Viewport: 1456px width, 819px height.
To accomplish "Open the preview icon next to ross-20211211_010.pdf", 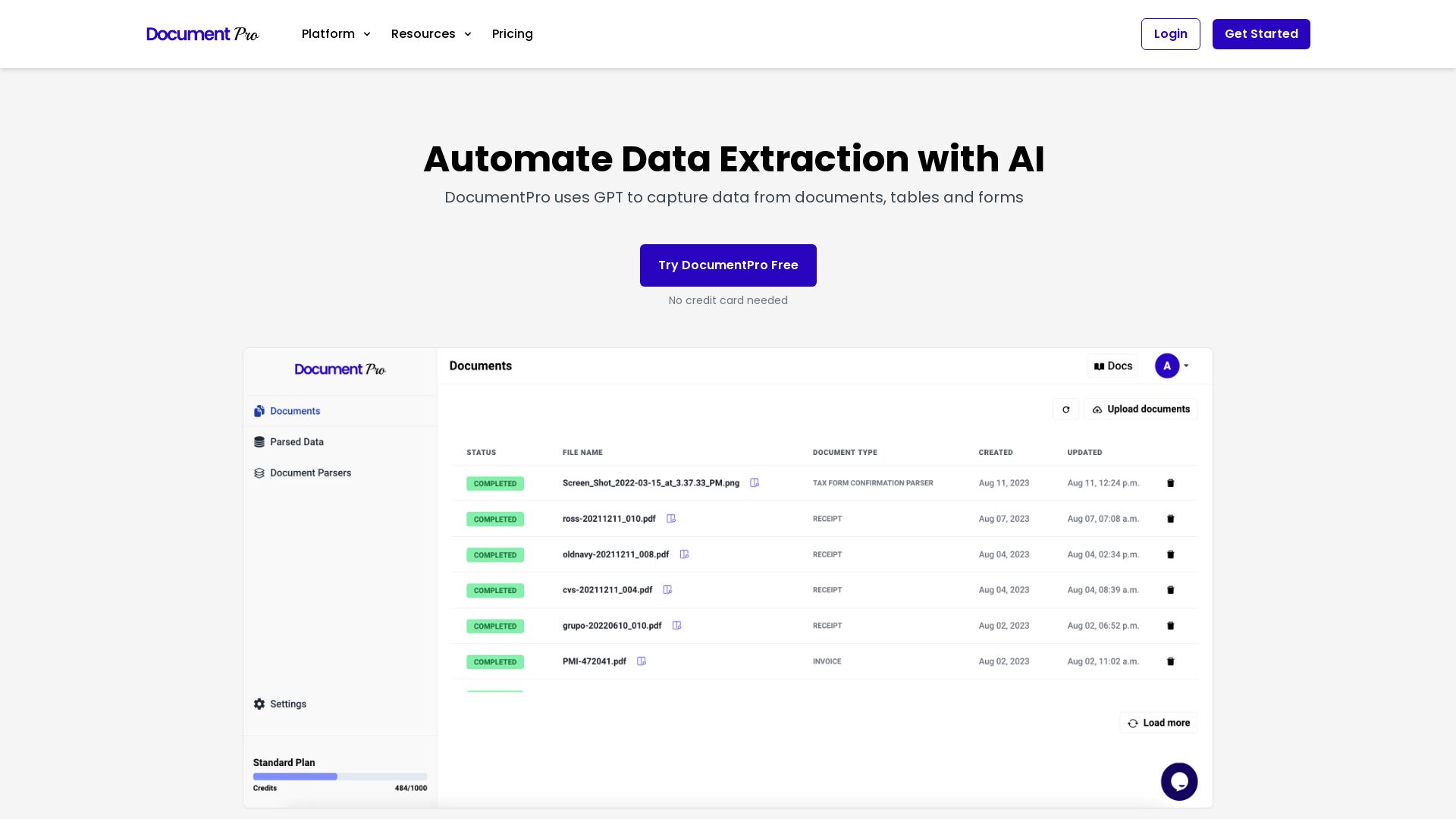I will coord(670,519).
